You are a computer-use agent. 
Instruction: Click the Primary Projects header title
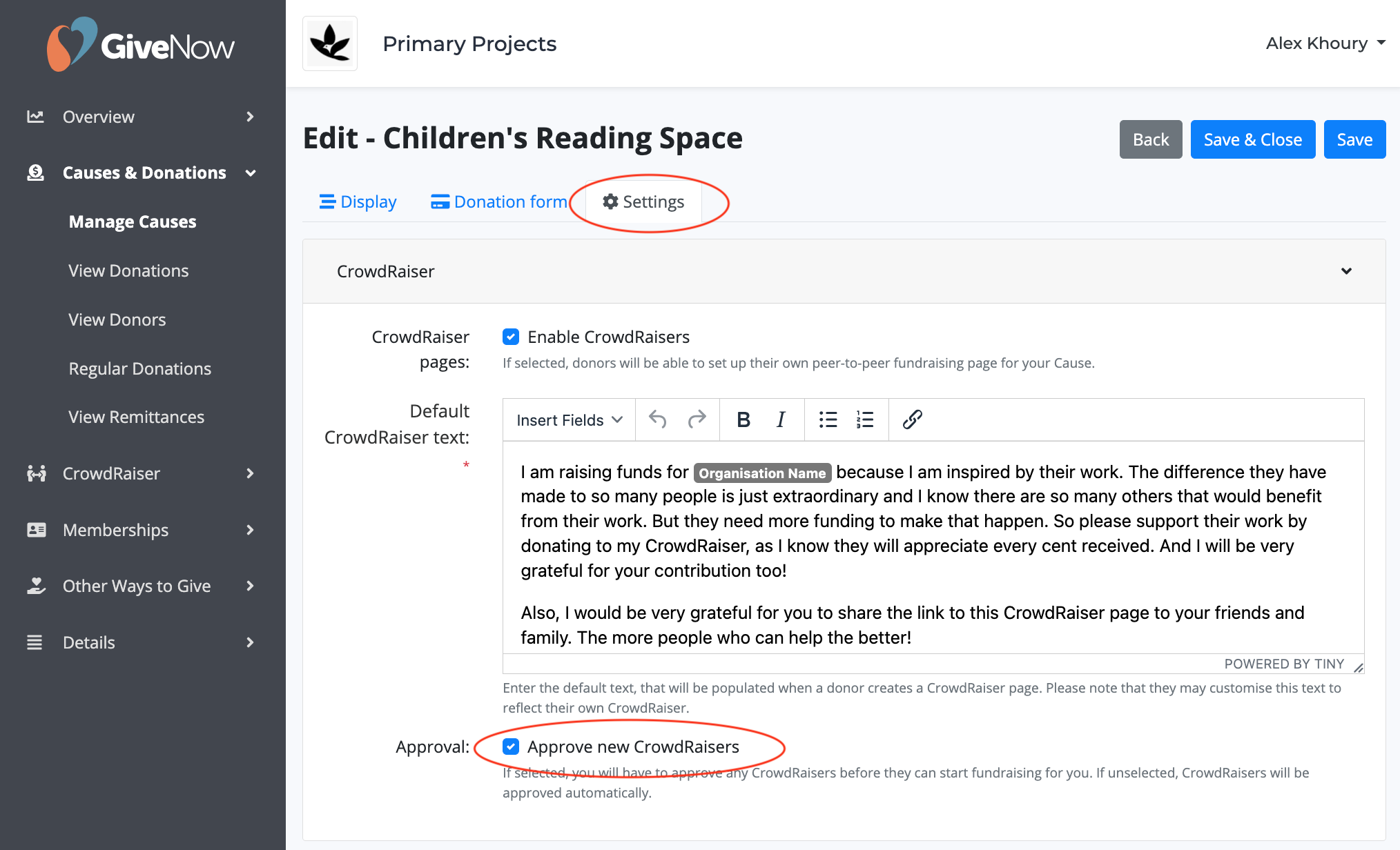point(469,43)
